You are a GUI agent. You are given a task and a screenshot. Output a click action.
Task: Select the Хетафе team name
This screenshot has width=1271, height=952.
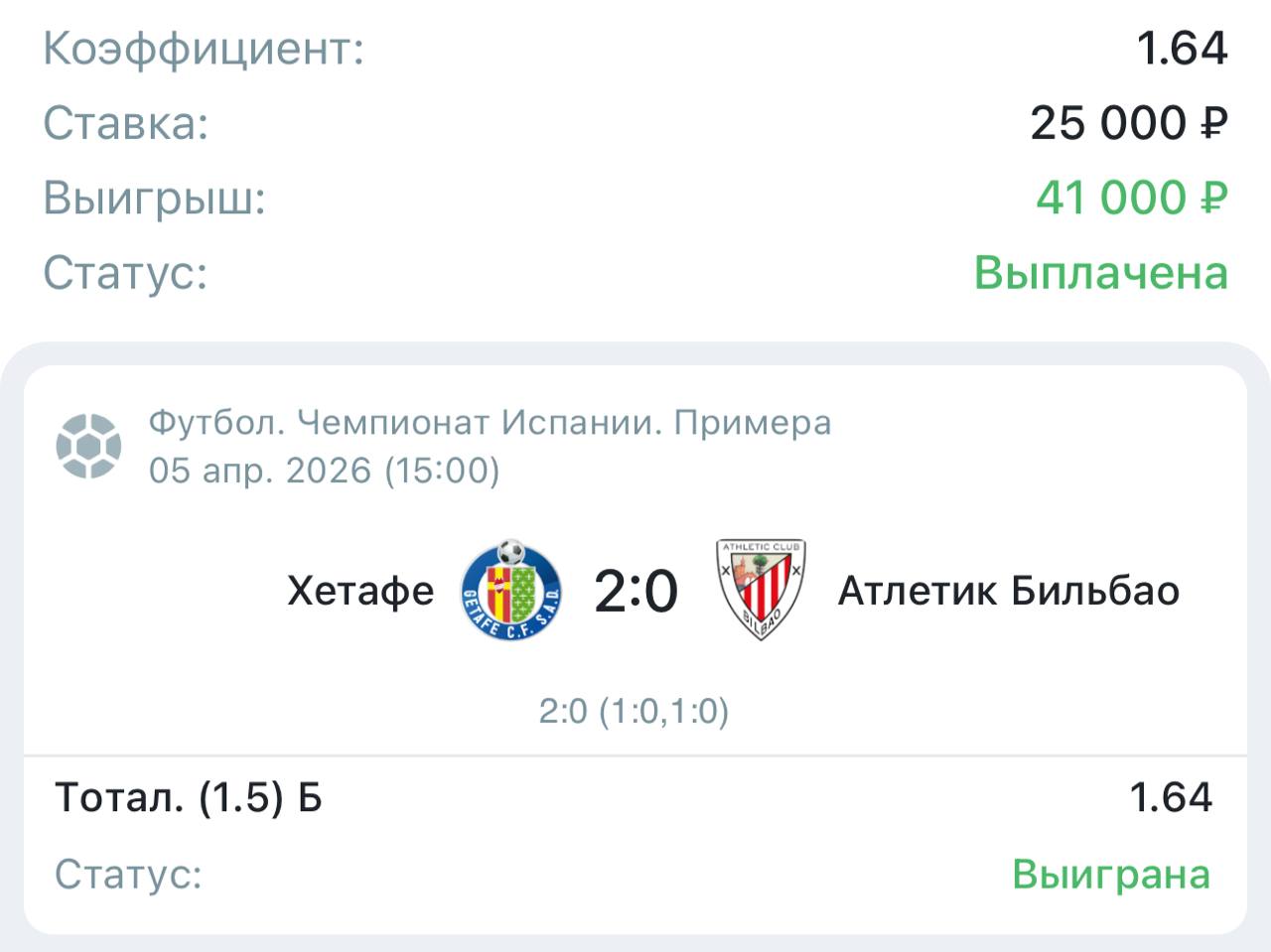[360, 591]
